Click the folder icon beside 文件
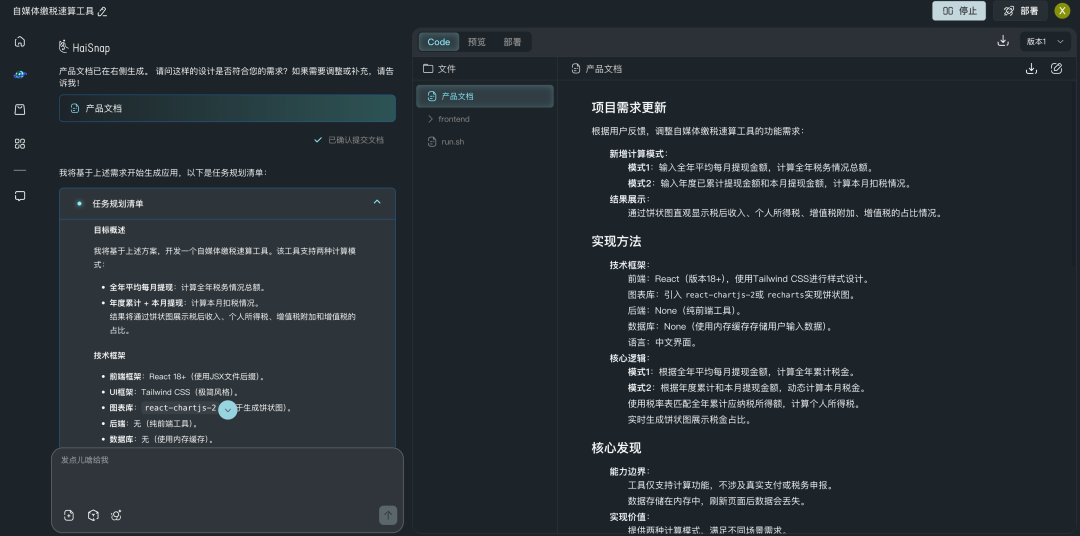 (x=428, y=69)
